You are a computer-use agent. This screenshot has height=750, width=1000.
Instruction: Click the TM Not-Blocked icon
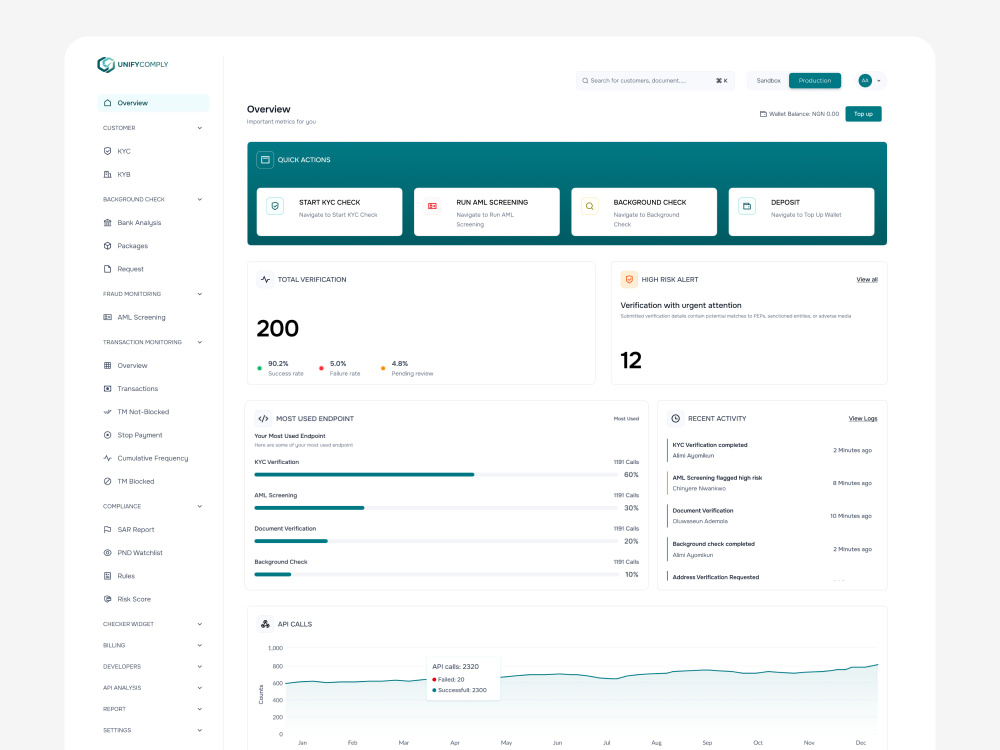107,412
